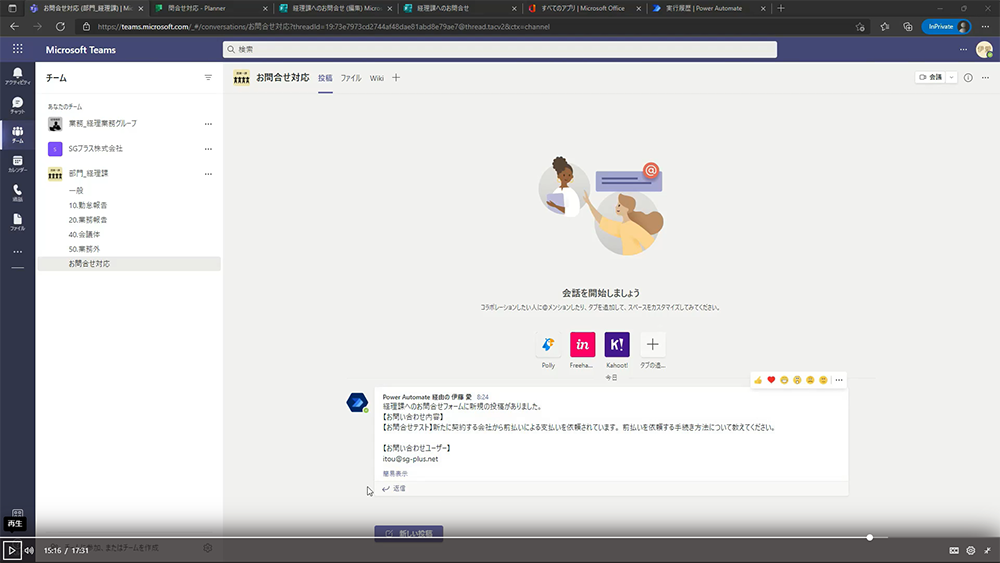Click 簡易表示 link in the message
The height and width of the screenshot is (563, 1000).
[x=395, y=474]
